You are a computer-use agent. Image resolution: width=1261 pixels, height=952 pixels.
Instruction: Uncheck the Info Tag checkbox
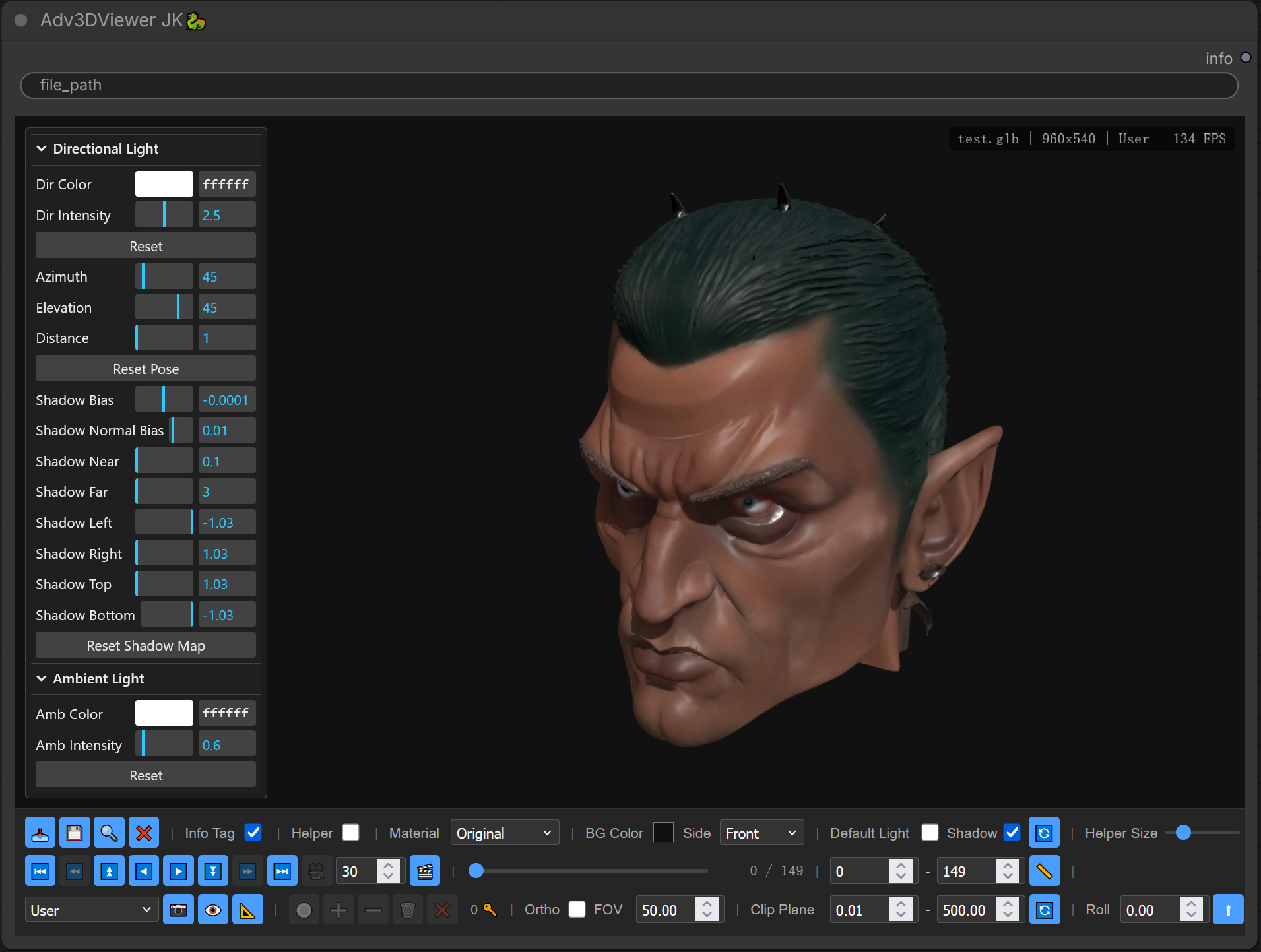253,833
